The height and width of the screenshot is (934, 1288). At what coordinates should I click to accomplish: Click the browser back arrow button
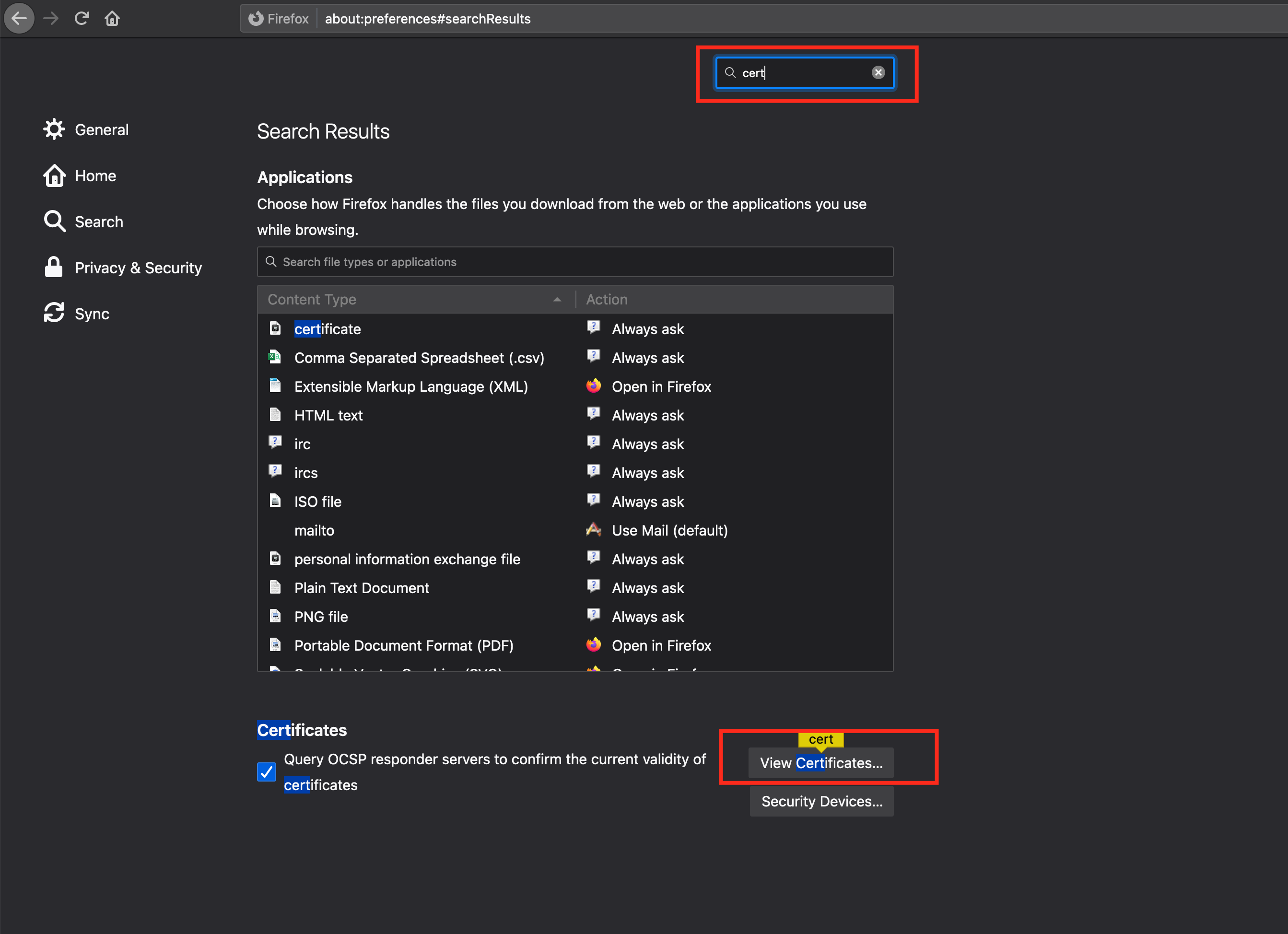[x=19, y=19]
